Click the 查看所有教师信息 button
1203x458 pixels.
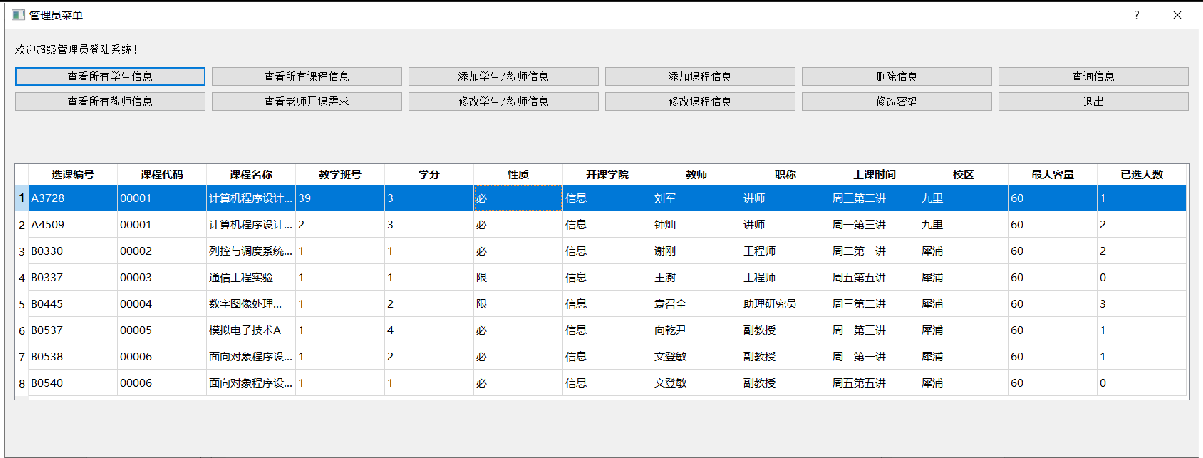[110, 101]
